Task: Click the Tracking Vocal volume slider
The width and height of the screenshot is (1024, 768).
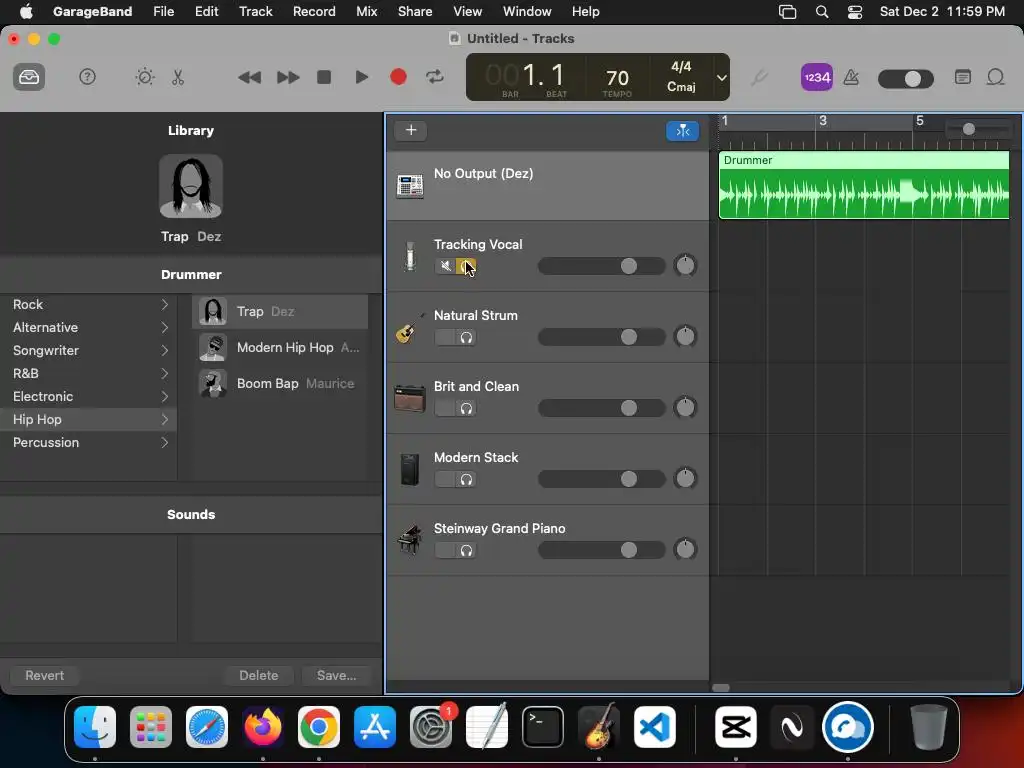Action: (x=601, y=266)
